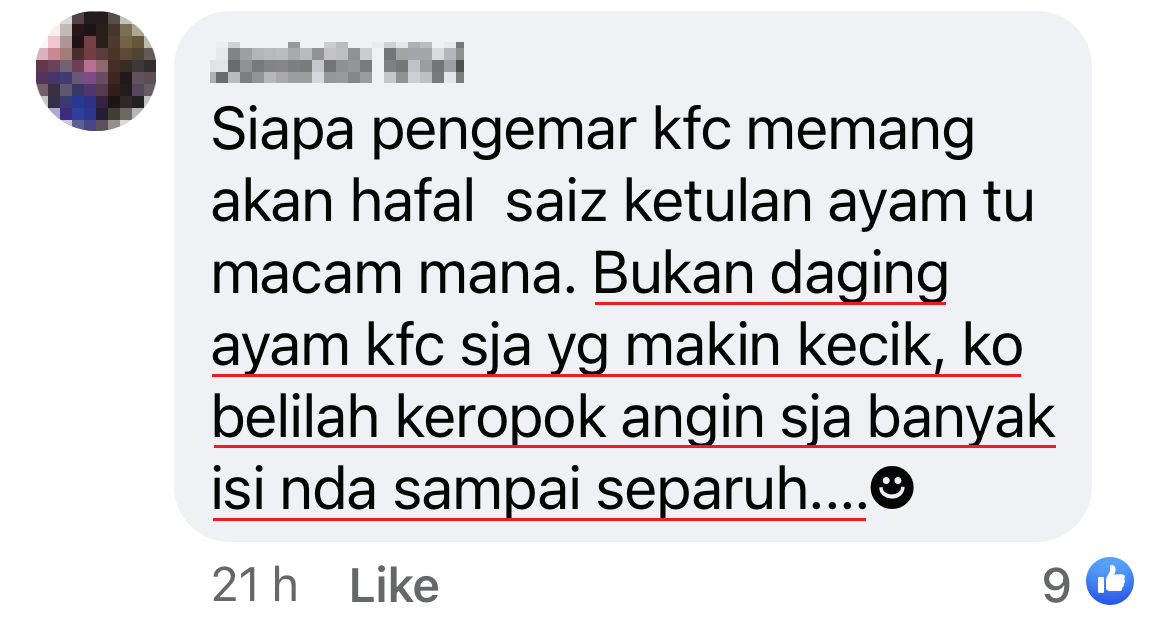Screen dimensions: 1170x617
Task: Open the blurred commenter name
Action: coord(337,63)
